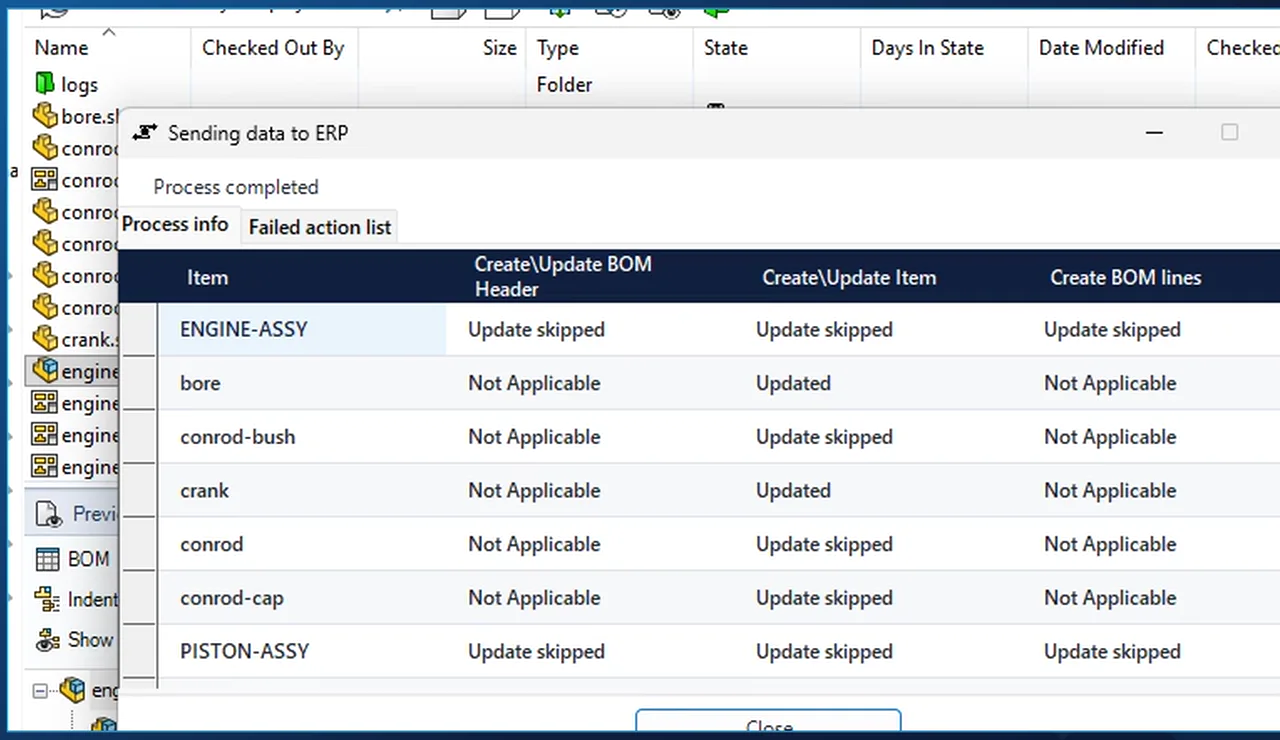Click the Size column header

click(x=500, y=48)
